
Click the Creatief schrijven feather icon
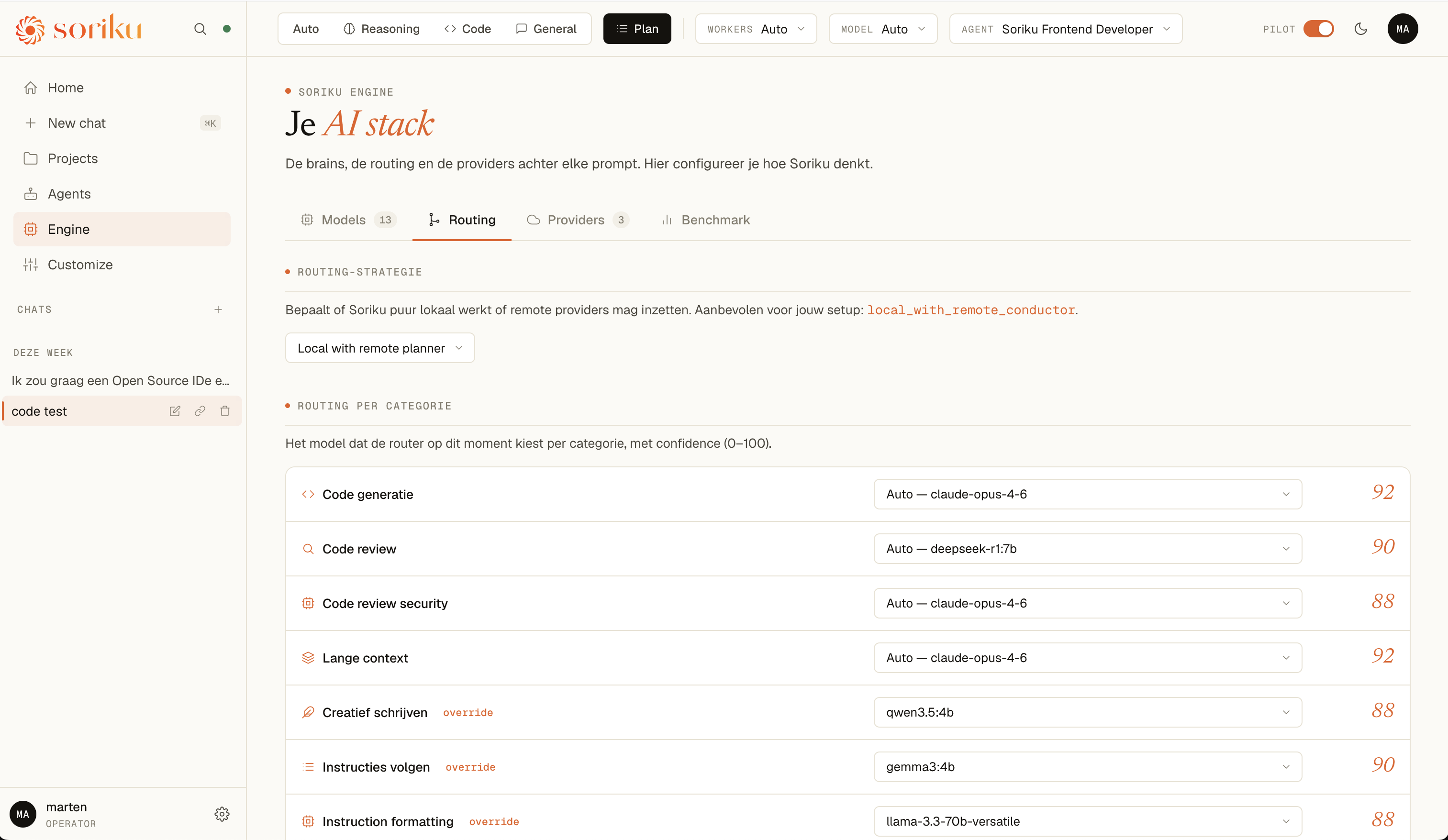tap(308, 712)
